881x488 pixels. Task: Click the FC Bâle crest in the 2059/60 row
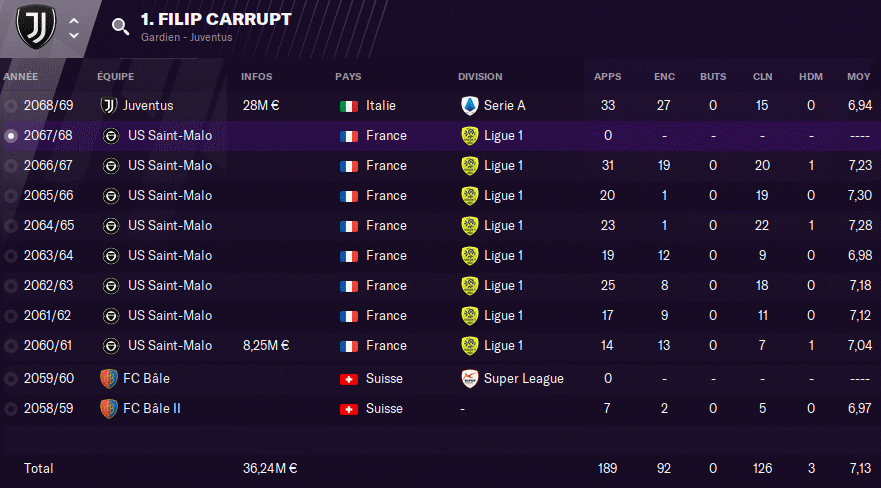[108, 378]
